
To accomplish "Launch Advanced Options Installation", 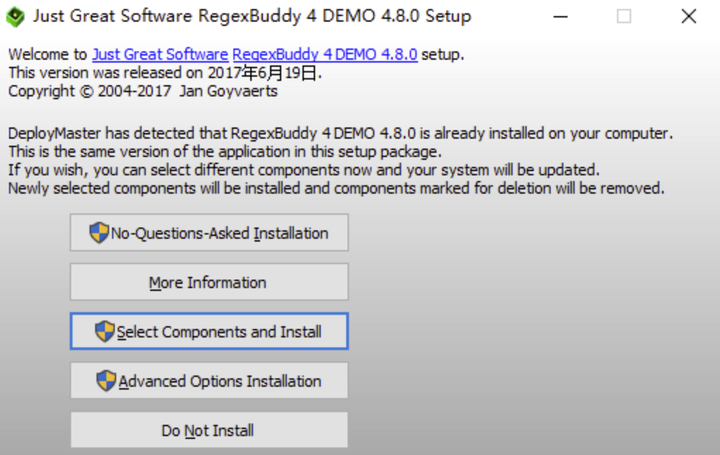I will (209, 381).
